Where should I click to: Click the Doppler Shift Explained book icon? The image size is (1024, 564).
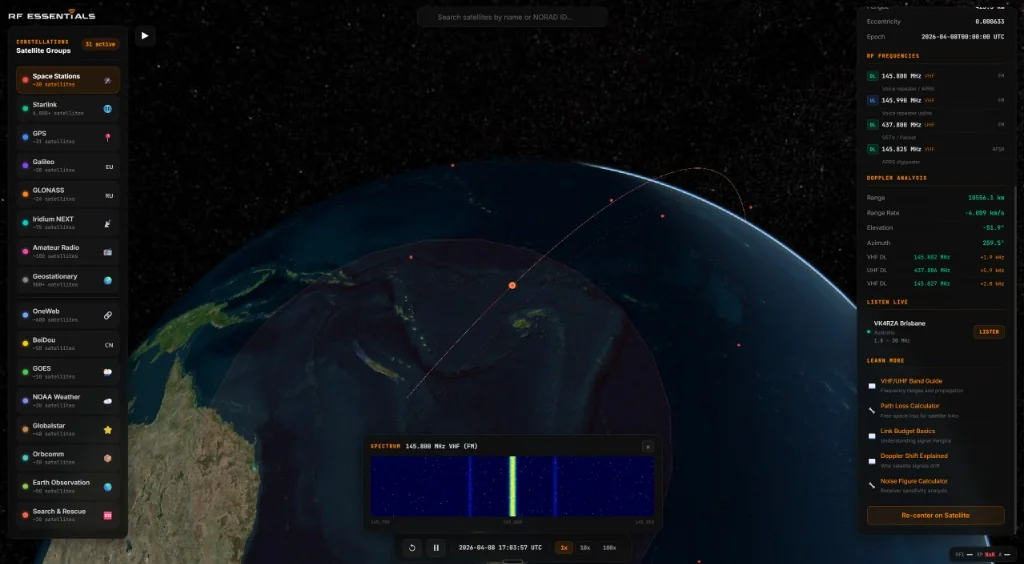[x=871, y=461]
